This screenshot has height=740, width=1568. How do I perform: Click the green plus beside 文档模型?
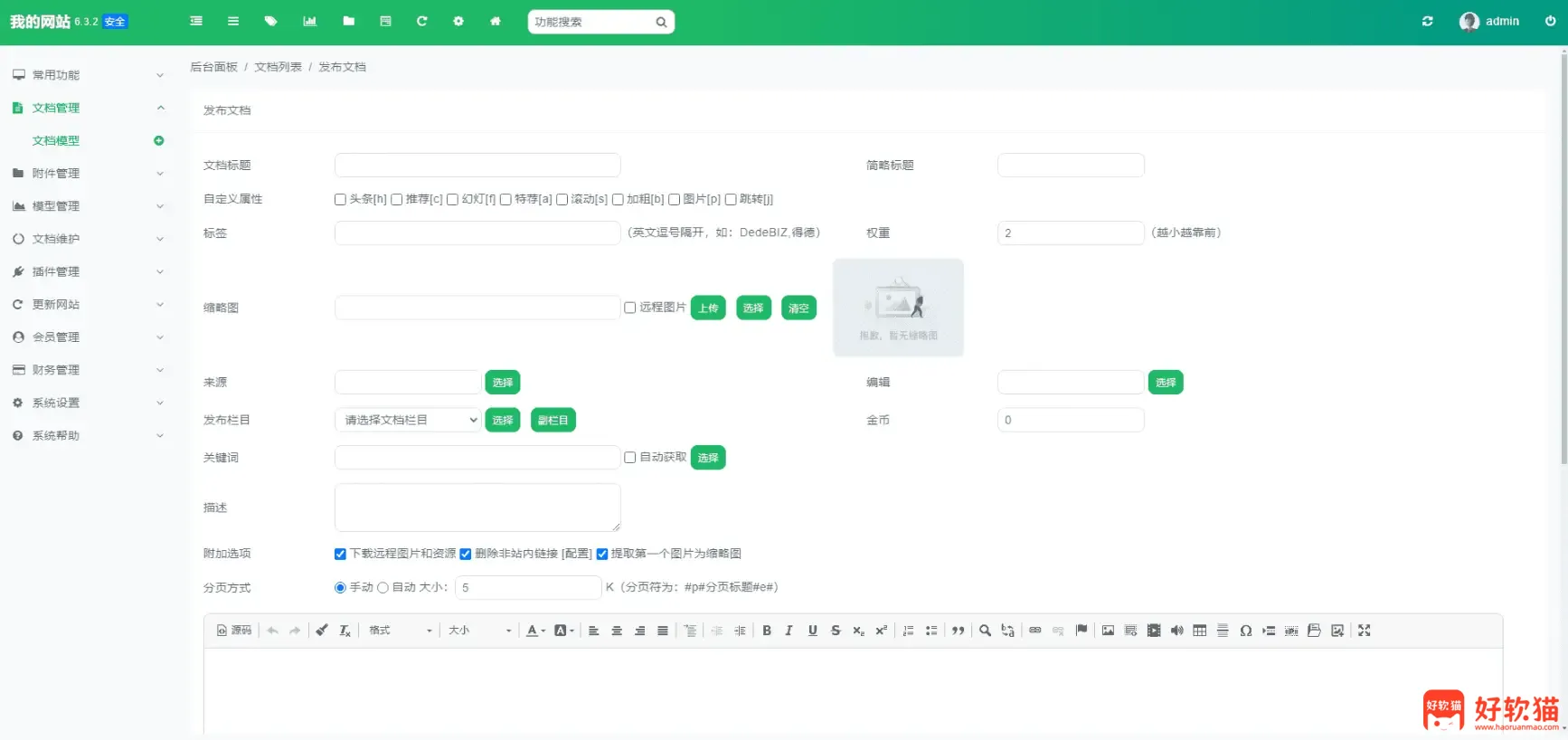point(159,140)
